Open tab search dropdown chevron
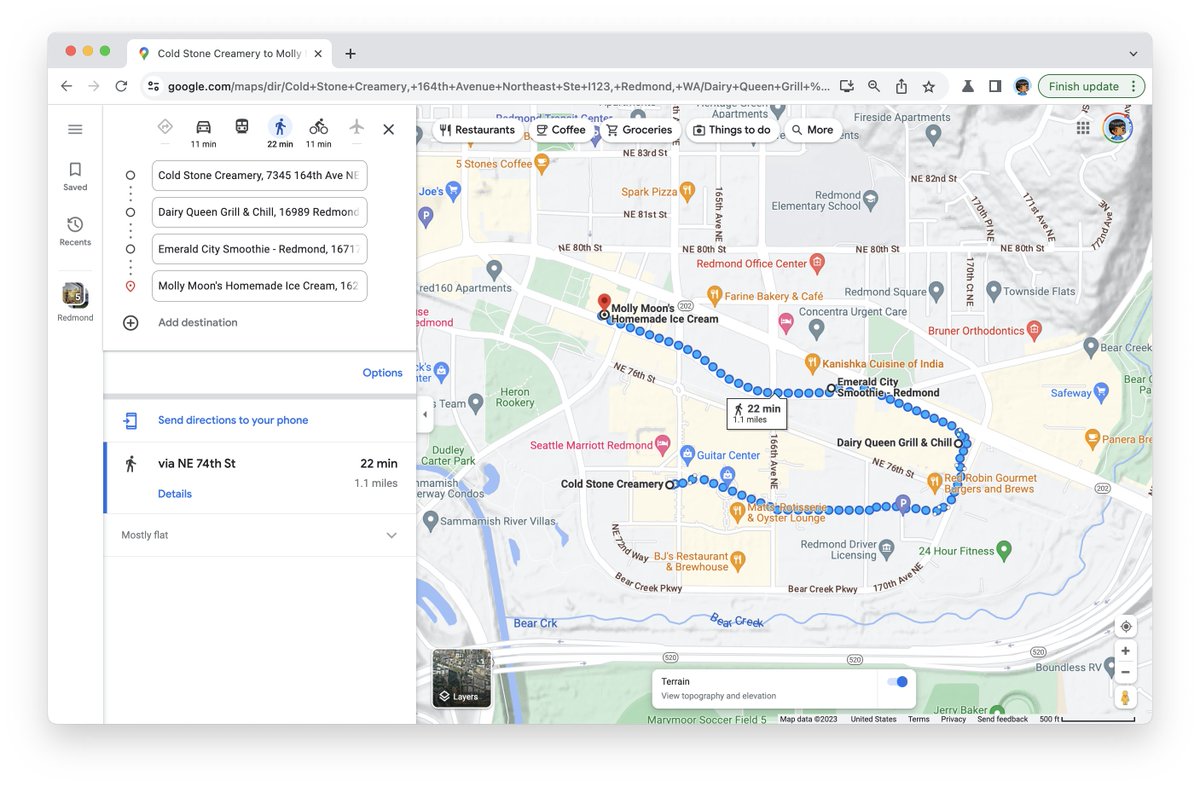1200x787 pixels. pos(1132,54)
